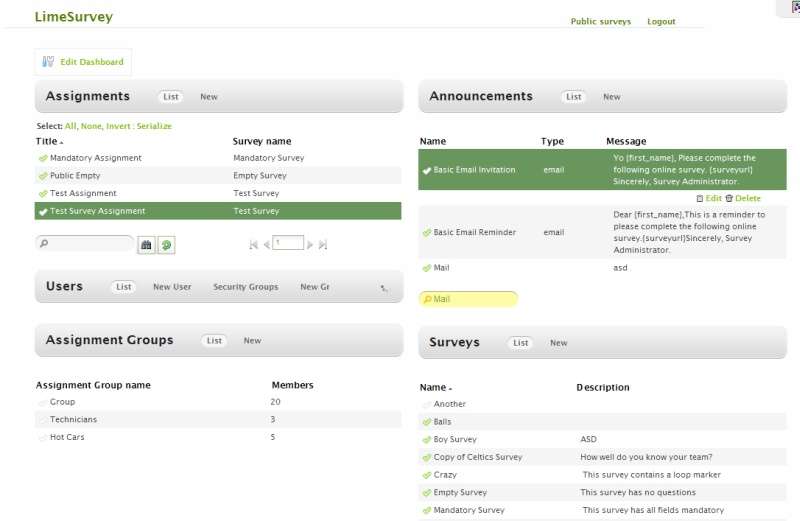Click the next page arrow in Assignments
Screen dimensions: 800x521
pos(311,244)
